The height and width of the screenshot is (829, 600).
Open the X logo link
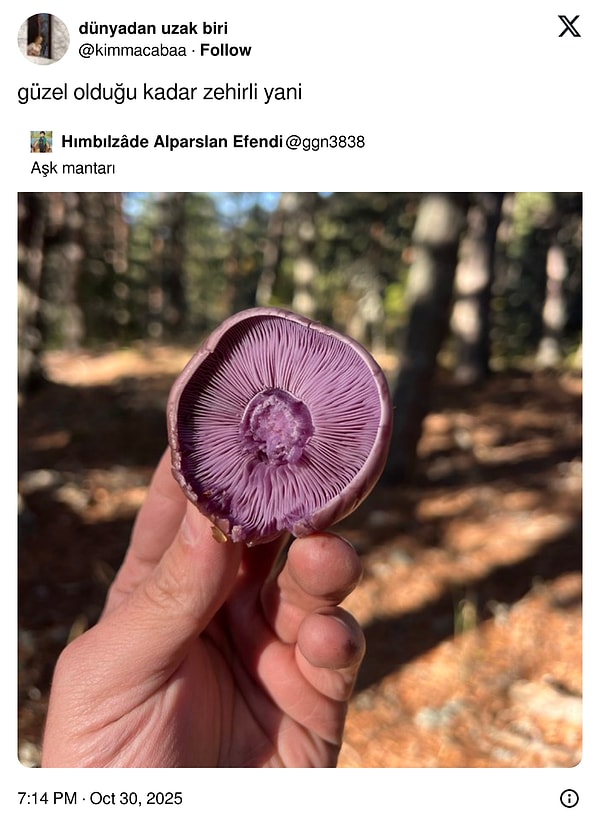pos(569,26)
